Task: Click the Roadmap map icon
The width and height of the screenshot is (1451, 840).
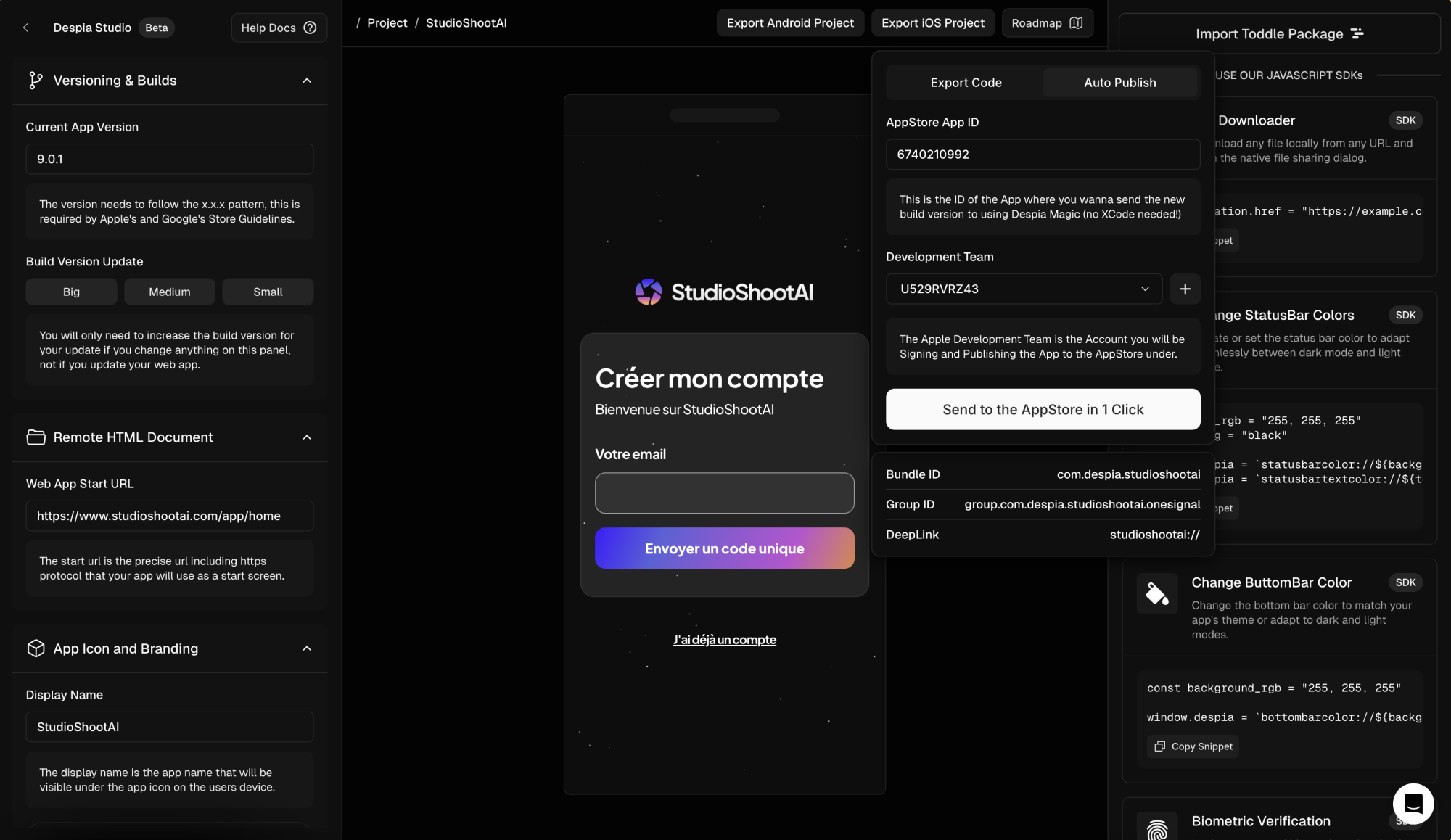Action: click(1076, 23)
